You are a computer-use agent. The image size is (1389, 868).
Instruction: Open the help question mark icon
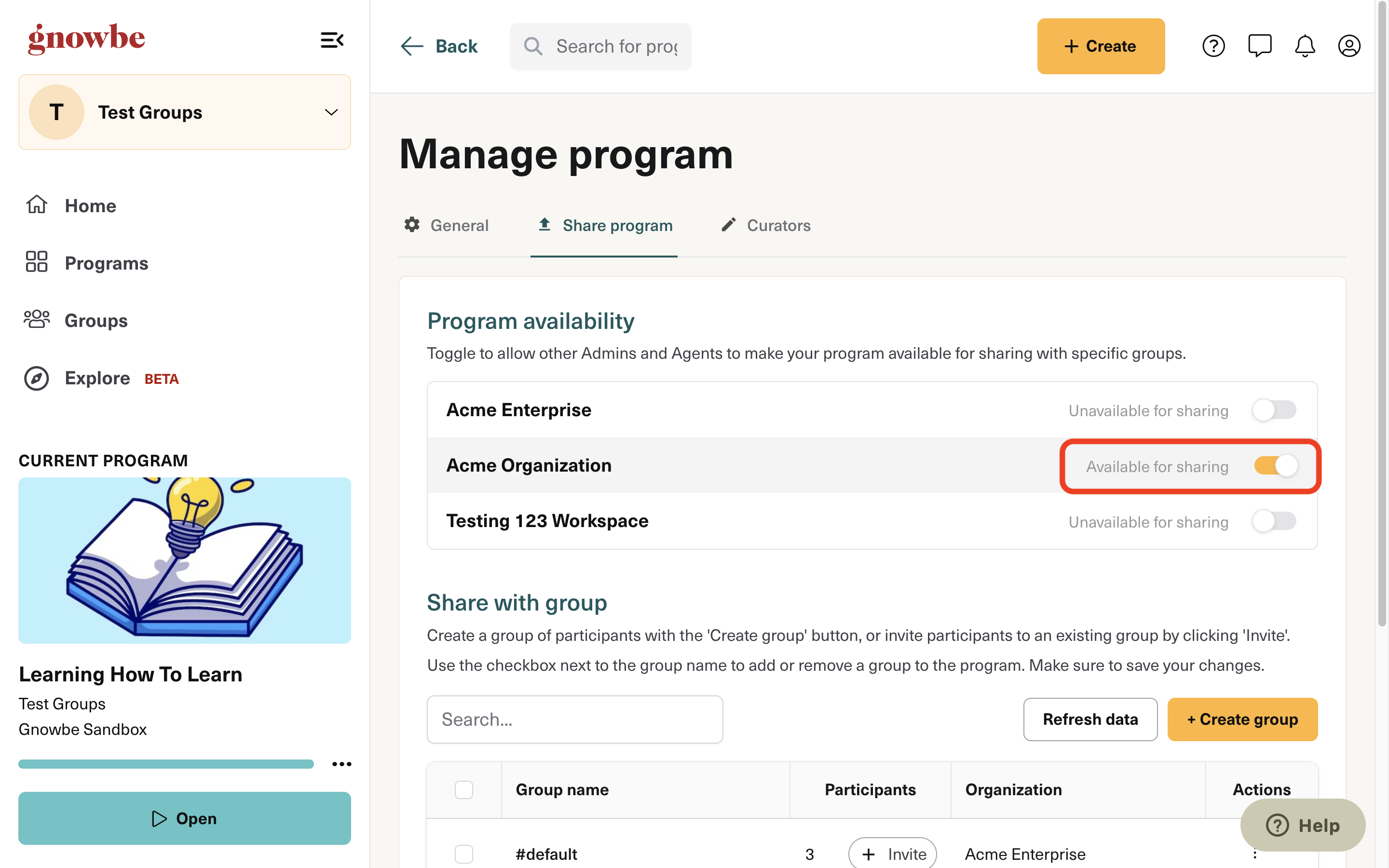(1213, 46)
